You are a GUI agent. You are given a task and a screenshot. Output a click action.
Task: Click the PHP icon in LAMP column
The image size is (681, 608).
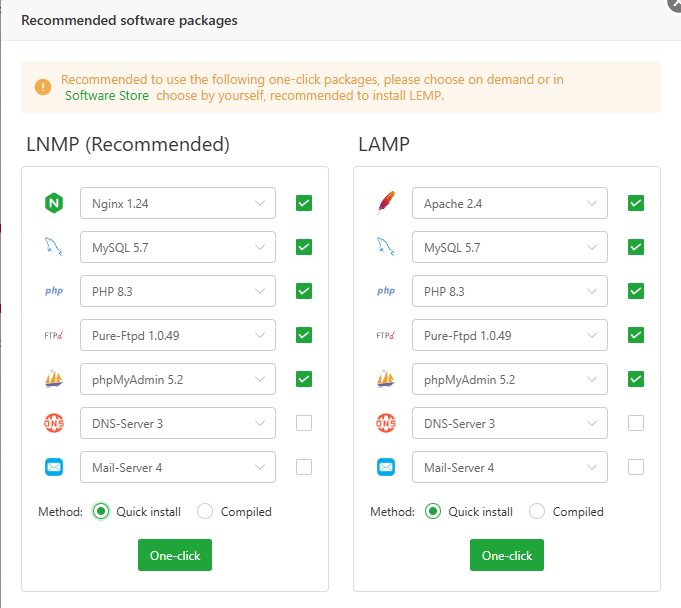tap(386, 291)
